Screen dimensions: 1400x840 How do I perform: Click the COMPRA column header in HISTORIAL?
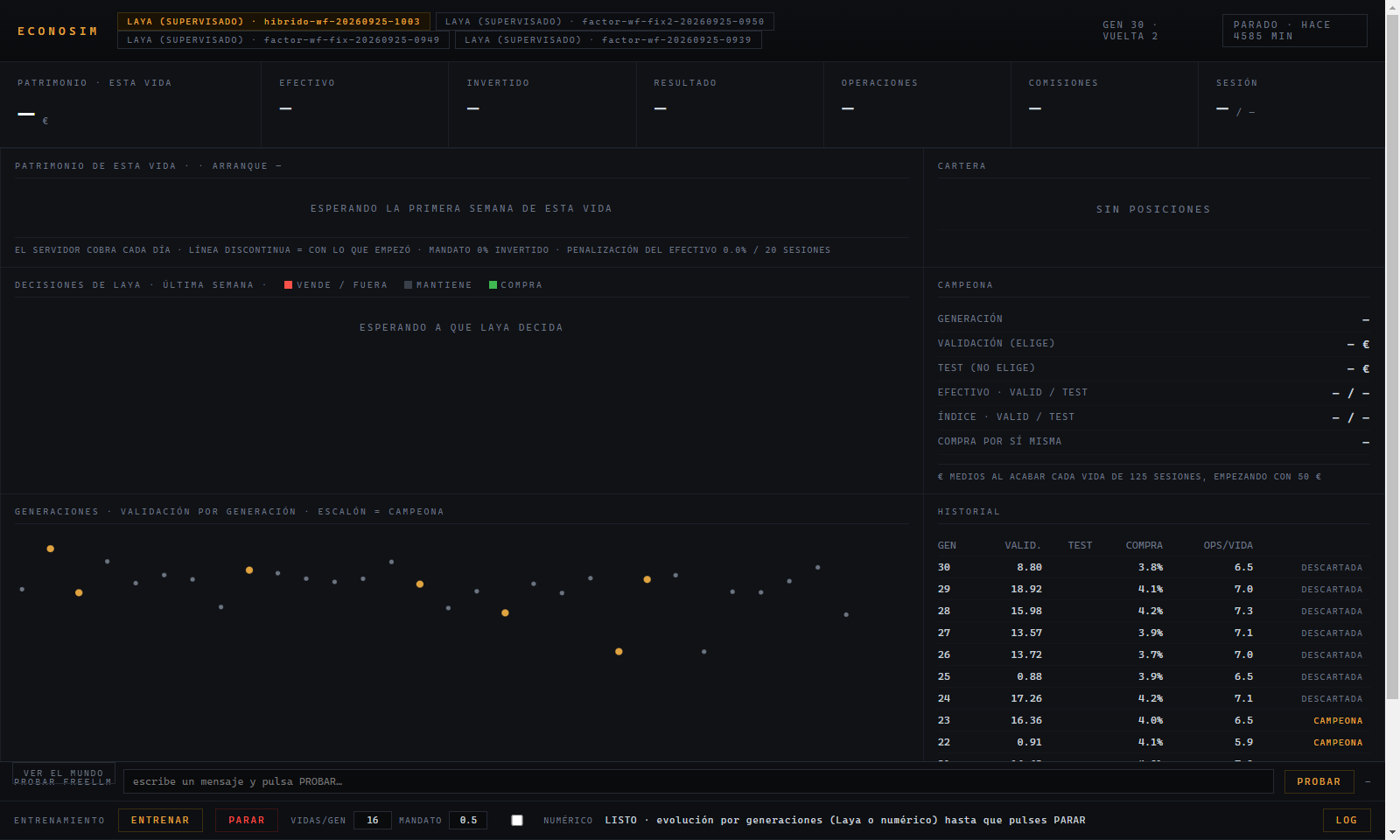pyautogui.click(x=1144, y=546)
